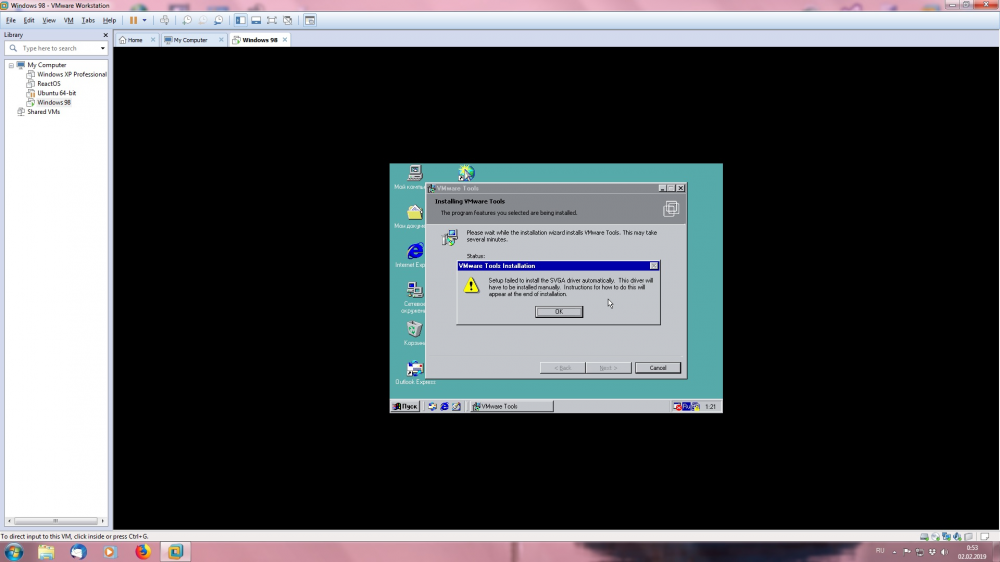1000x562 pixels.
Task: Select ReactOS virtual machine in Library
Action: click(48, 84)
